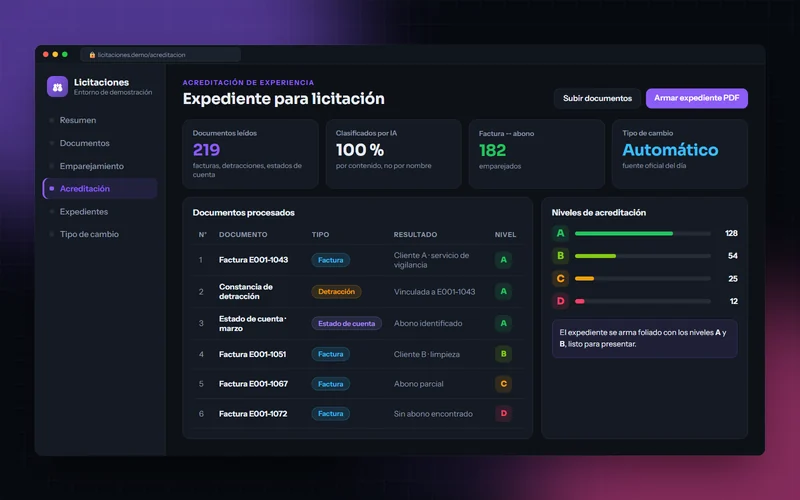Click the Factura abono 182 card

point(537,154)
